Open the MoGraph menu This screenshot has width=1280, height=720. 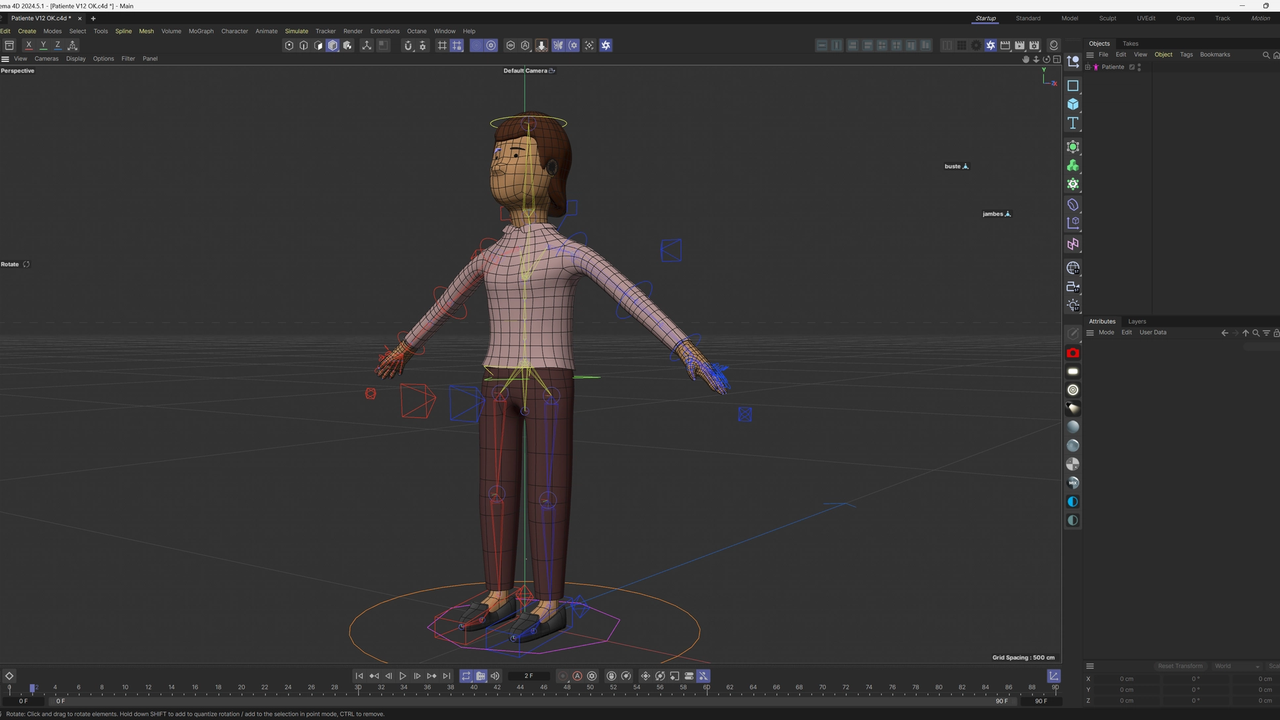[x=201, y=31]
